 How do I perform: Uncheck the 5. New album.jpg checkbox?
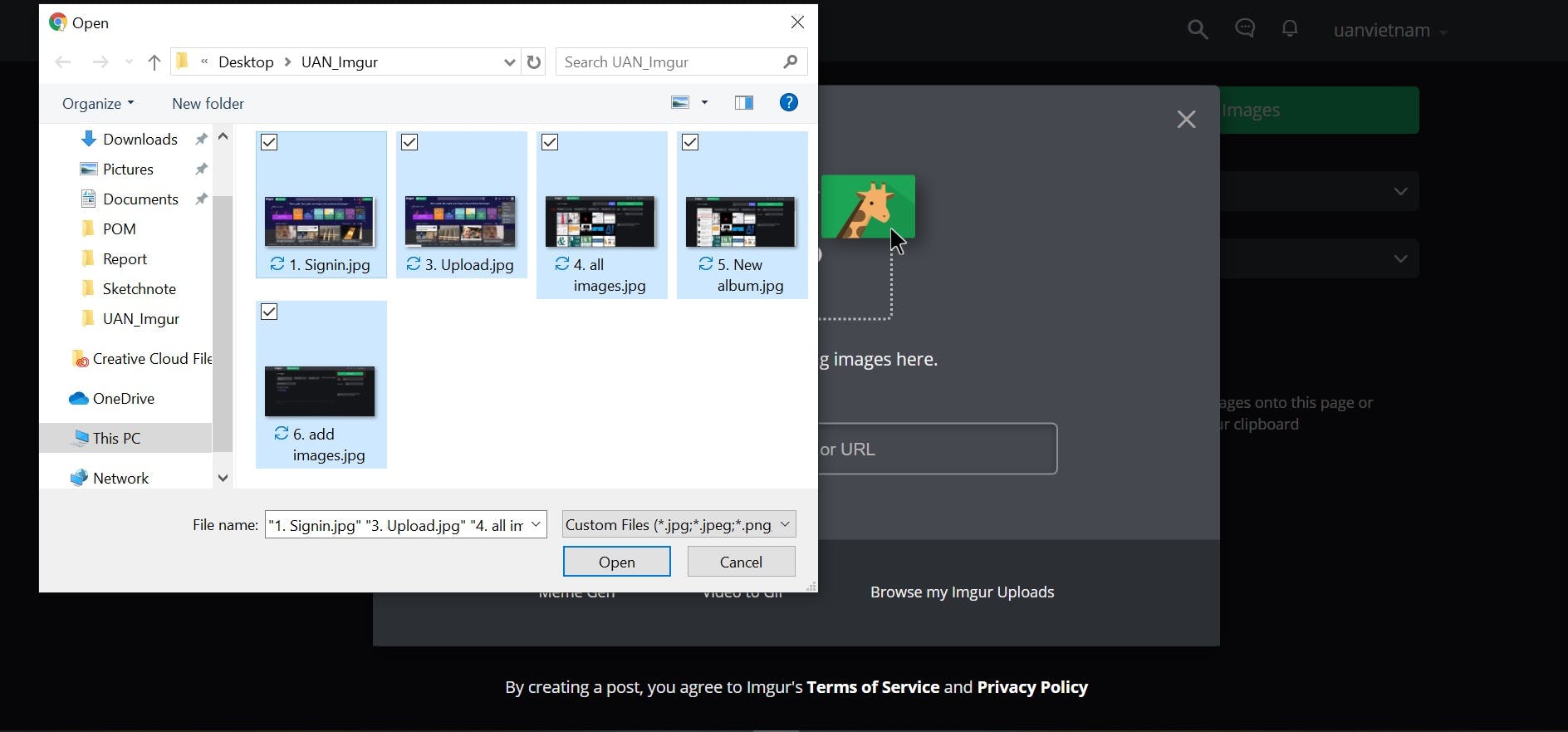point(690,142)
